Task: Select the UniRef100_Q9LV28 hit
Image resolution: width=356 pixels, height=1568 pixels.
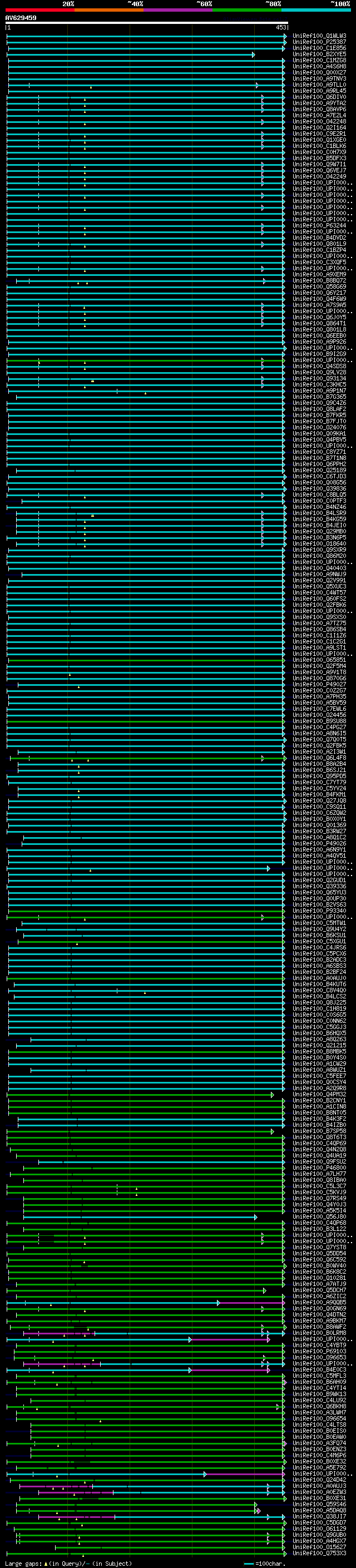Action: tap(319, 372)
